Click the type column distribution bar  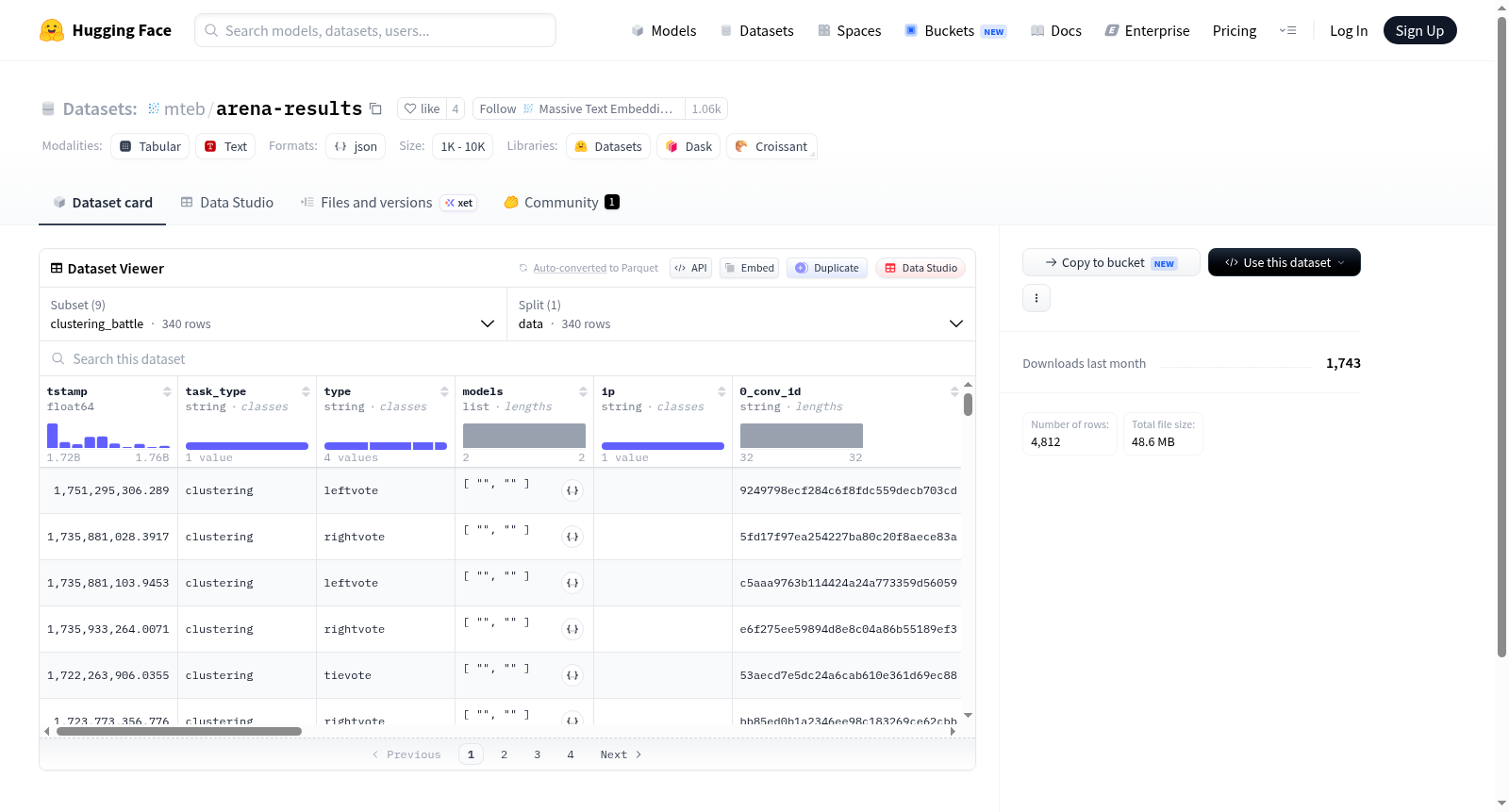386,445
